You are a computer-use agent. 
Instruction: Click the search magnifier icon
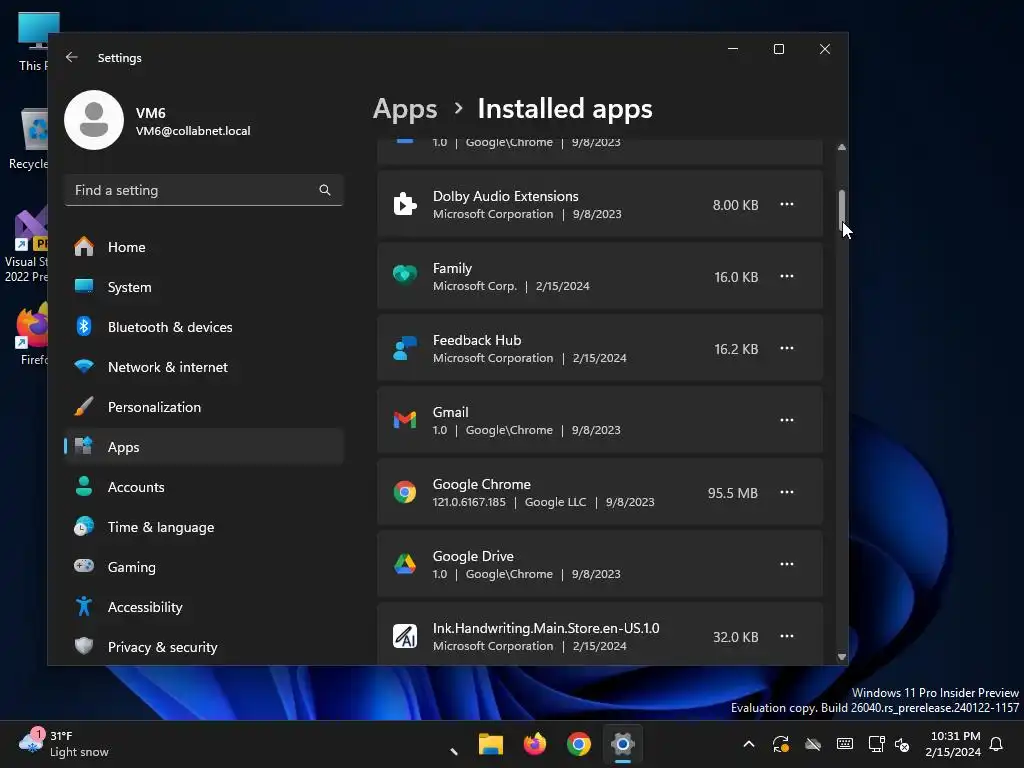[x=325, y=190]
